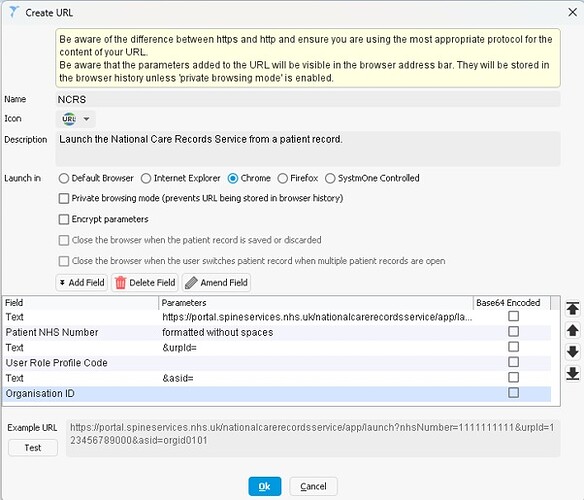This screenshot has height=500, width=584.
Task: Click the URL icon preview
Action: click(x=69, y=119)
